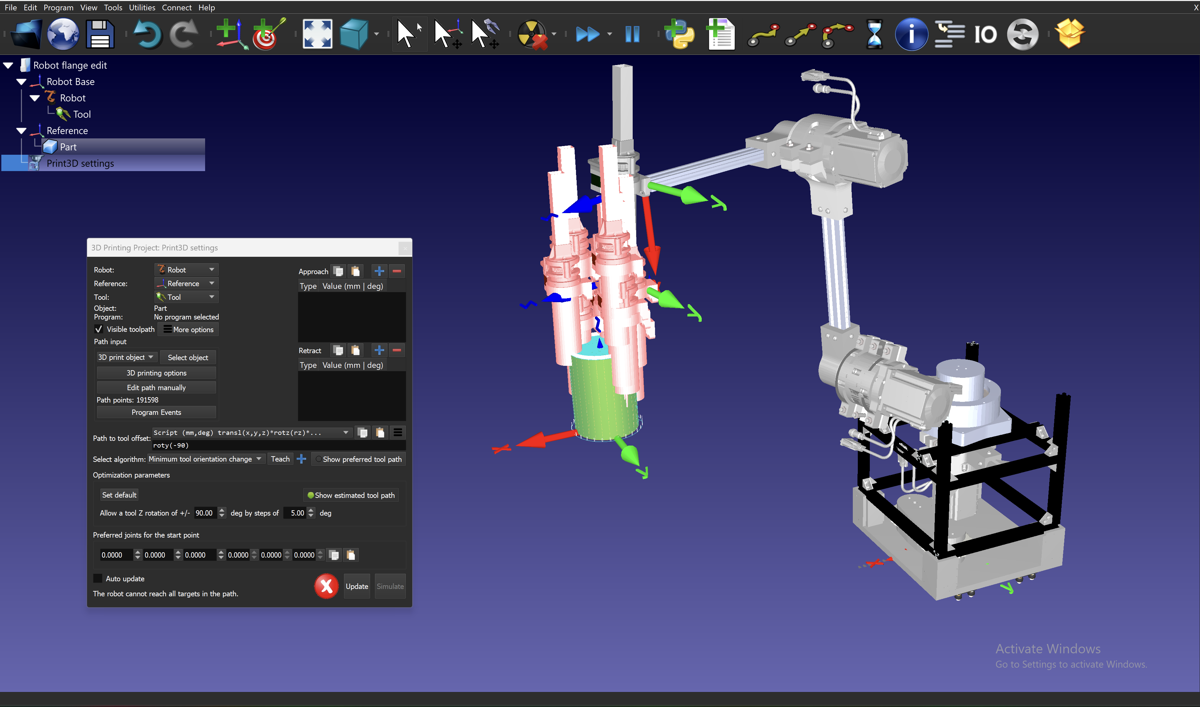Screen dimensions: 1200x707
Task: Click the Undo arrow in toolbar
Action: pyautogui.click(x=147, y=35)
